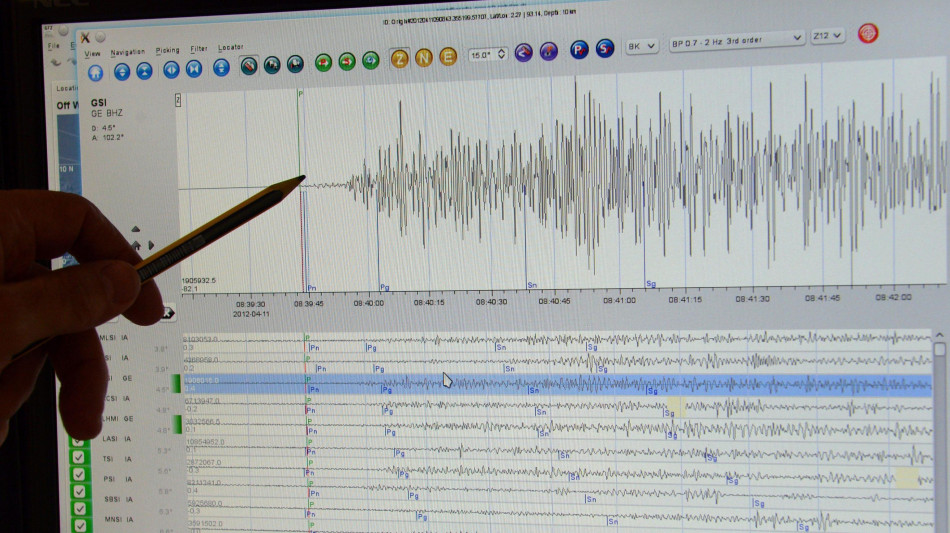Select the orange E component button
Viewport: 950px width, 533px height.
click(x=448, y=56)
